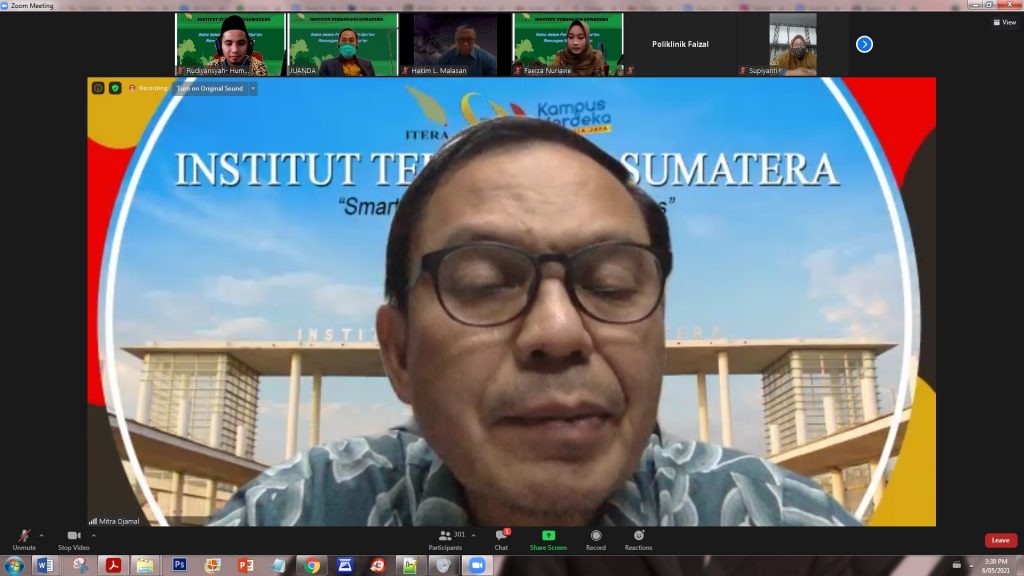Show hidden tray icons arrow

click(x=970, y=566)
